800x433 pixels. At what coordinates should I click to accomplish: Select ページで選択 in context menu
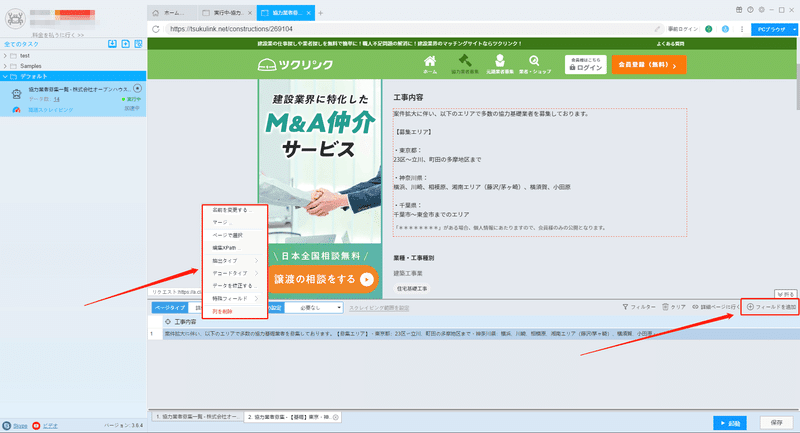(235, 235)
